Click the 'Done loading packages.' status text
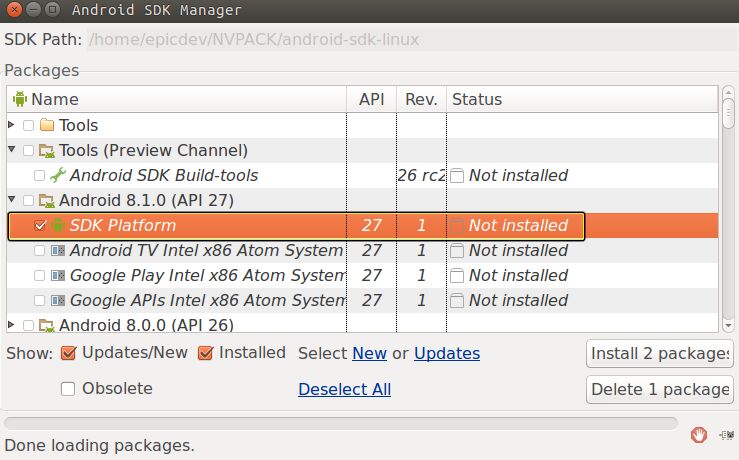The height and width of the screenshot is (460, 739). 99,445
